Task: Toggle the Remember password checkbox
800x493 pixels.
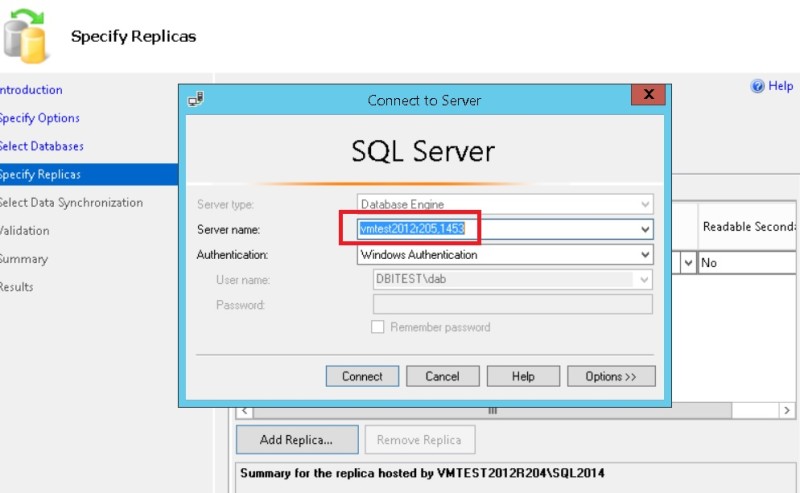Action: point(378,327)
